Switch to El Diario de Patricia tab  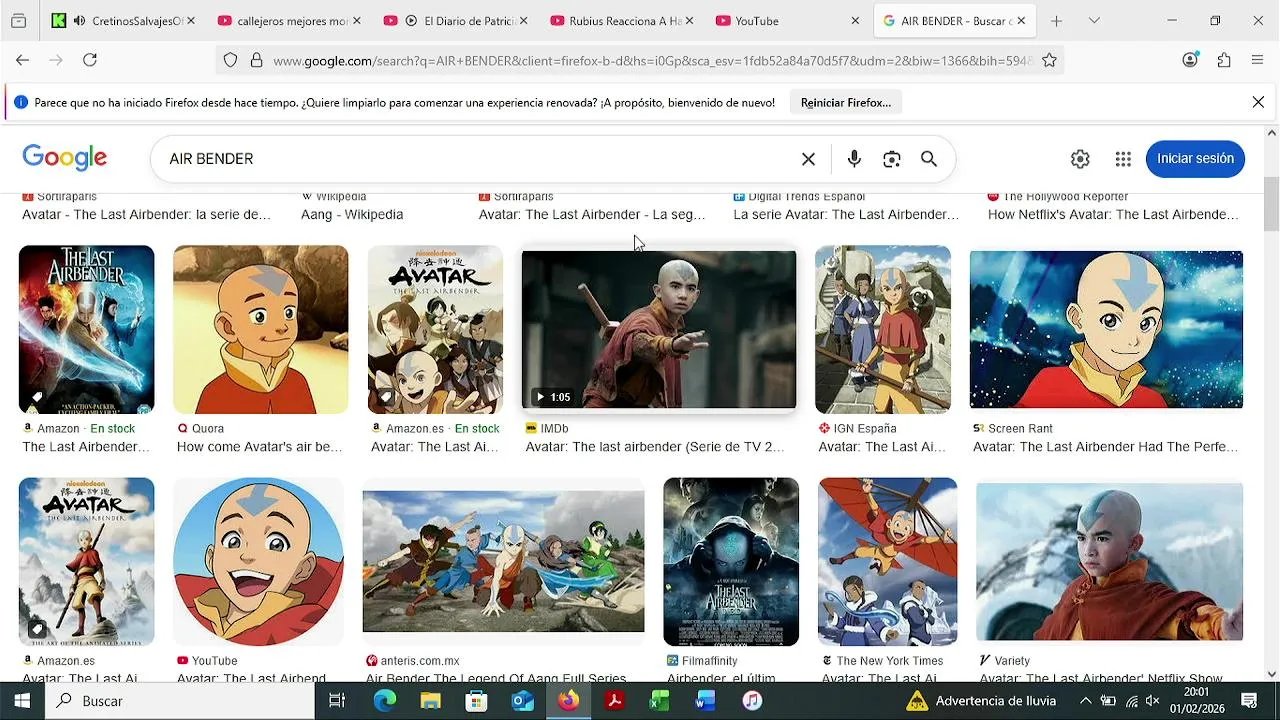coord(456,21)
